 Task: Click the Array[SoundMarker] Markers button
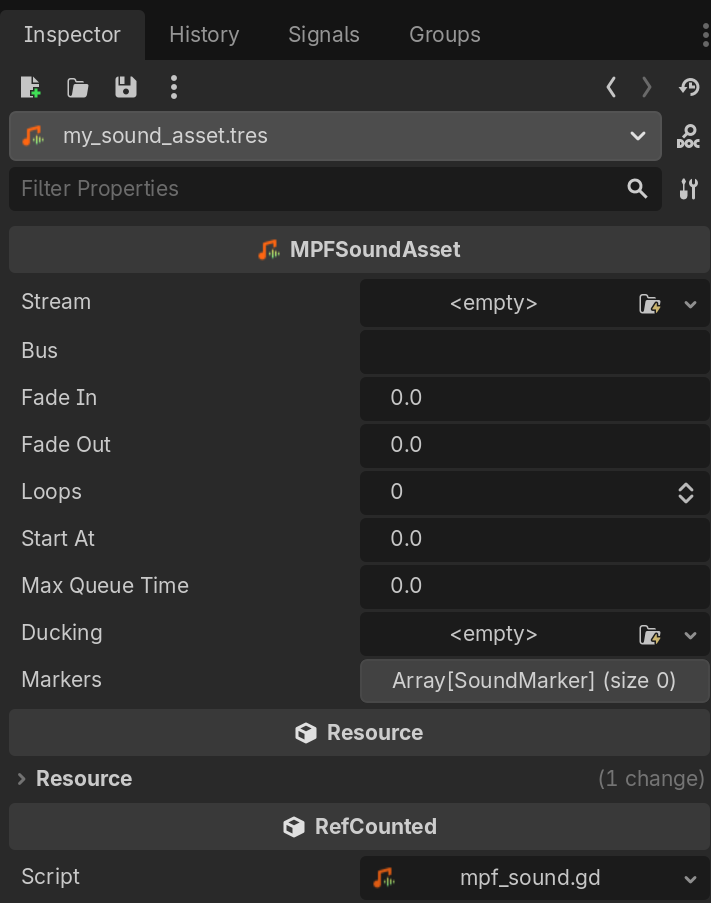534,681
